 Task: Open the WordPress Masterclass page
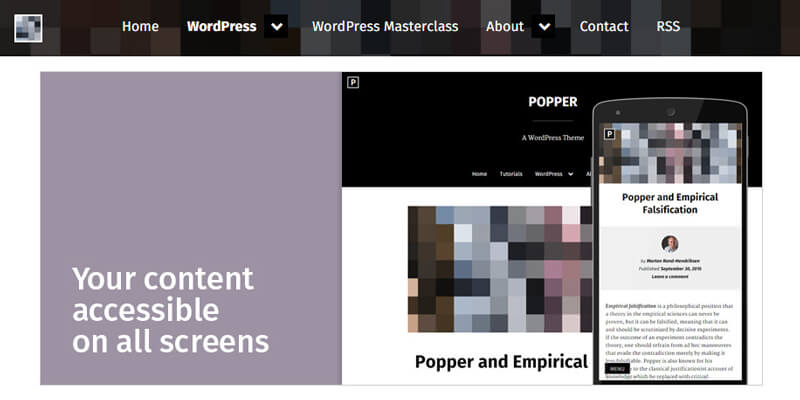click(385, 27)
